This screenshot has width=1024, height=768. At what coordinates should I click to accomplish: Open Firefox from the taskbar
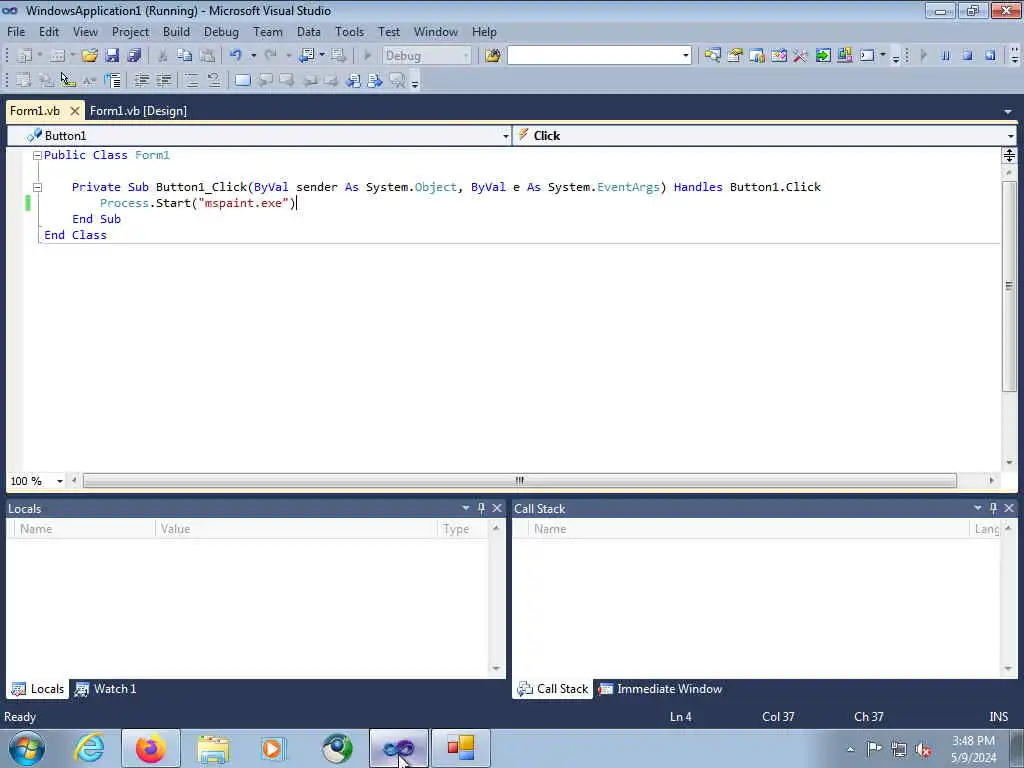pos(151,748)
